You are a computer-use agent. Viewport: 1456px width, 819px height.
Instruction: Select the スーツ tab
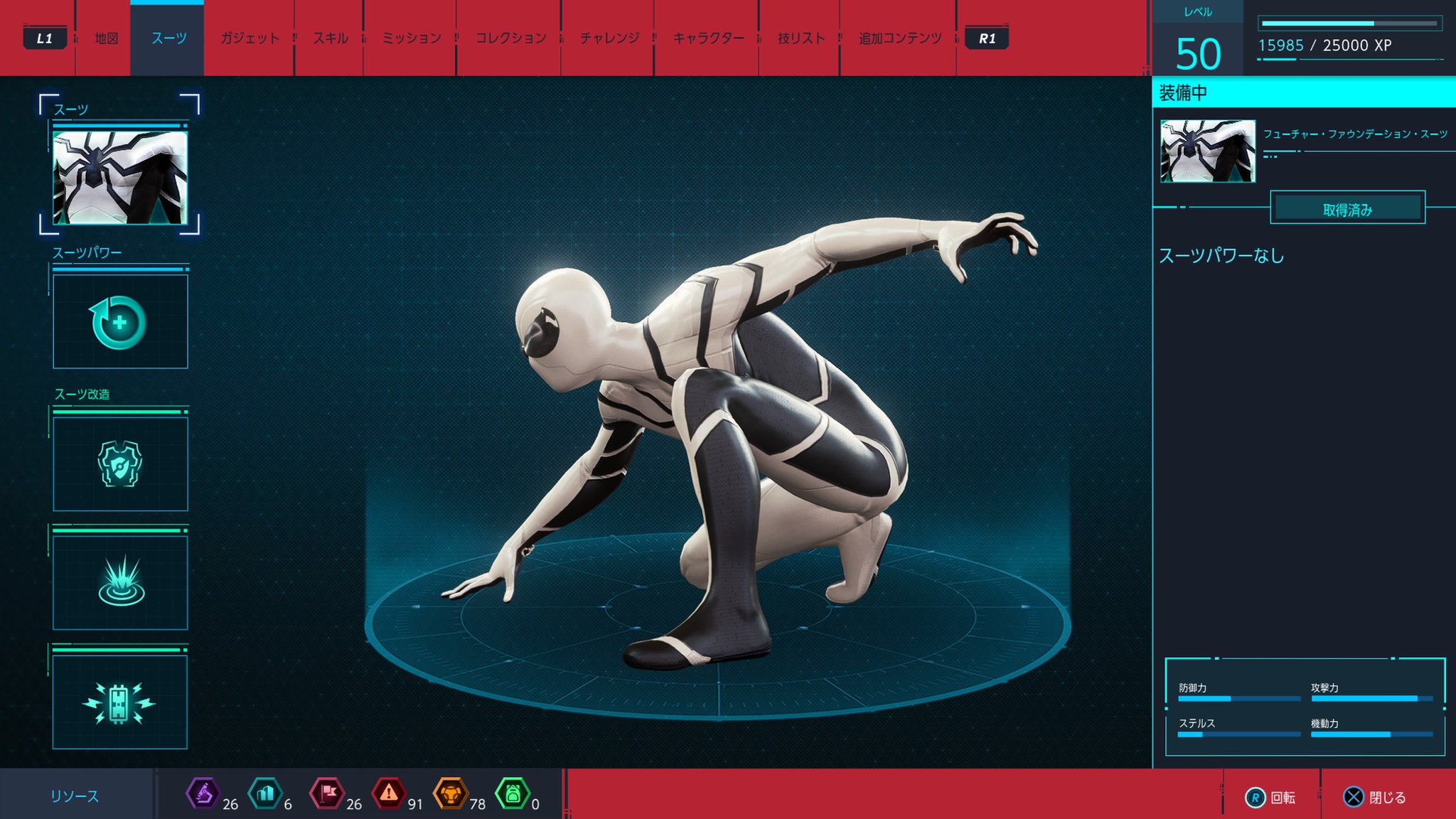pyautogui.click(x=168, y=38)
